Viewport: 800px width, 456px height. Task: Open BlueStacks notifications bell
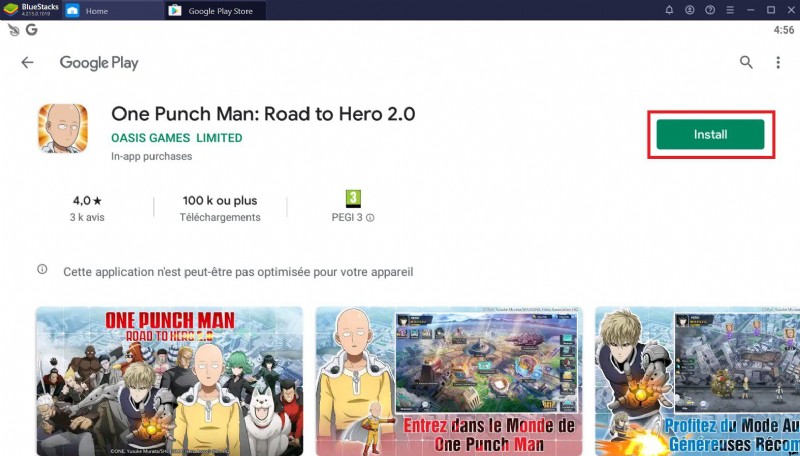(x=669, y=10)
